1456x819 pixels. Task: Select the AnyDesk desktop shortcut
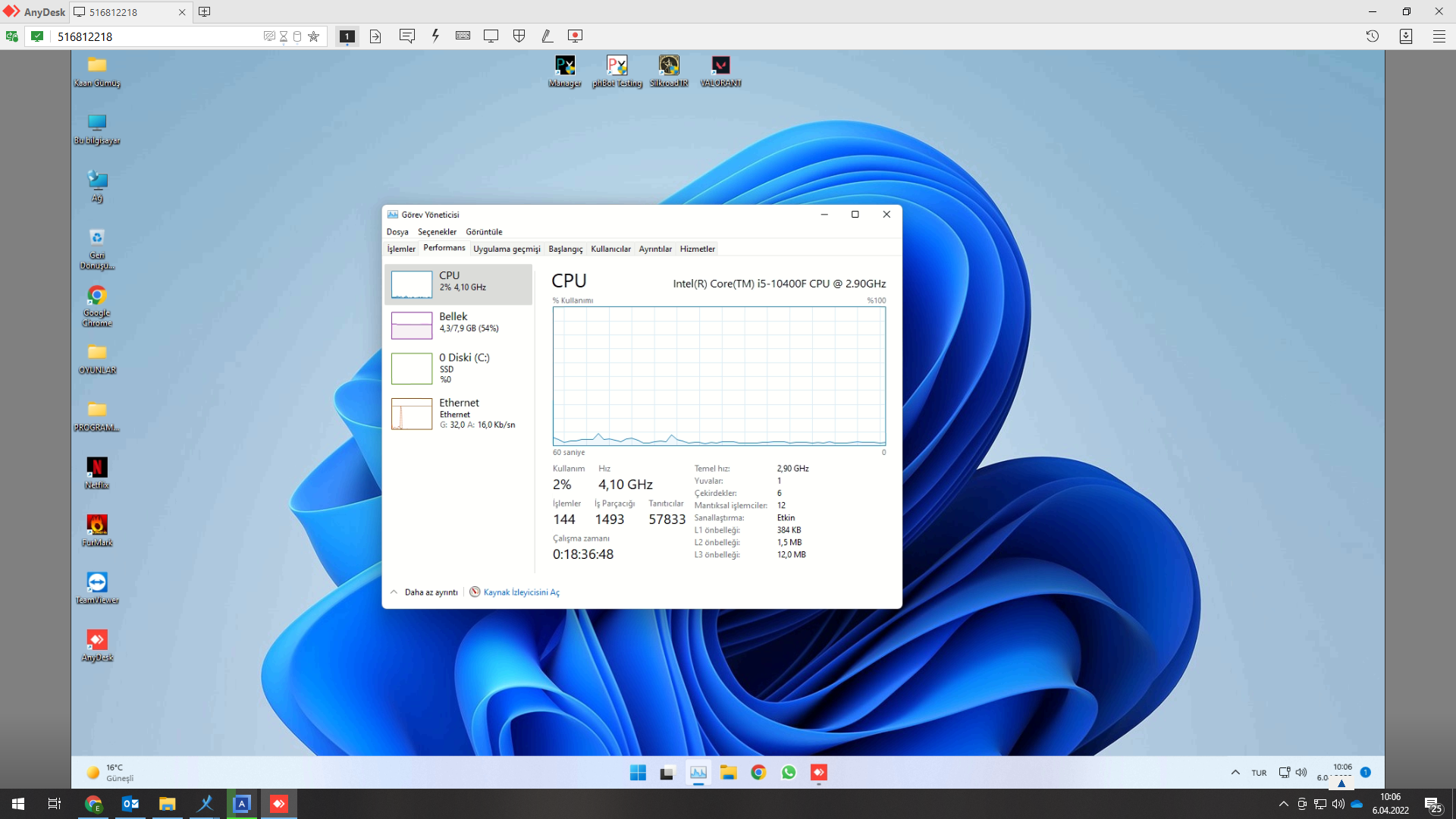click(x=97, y=646)
